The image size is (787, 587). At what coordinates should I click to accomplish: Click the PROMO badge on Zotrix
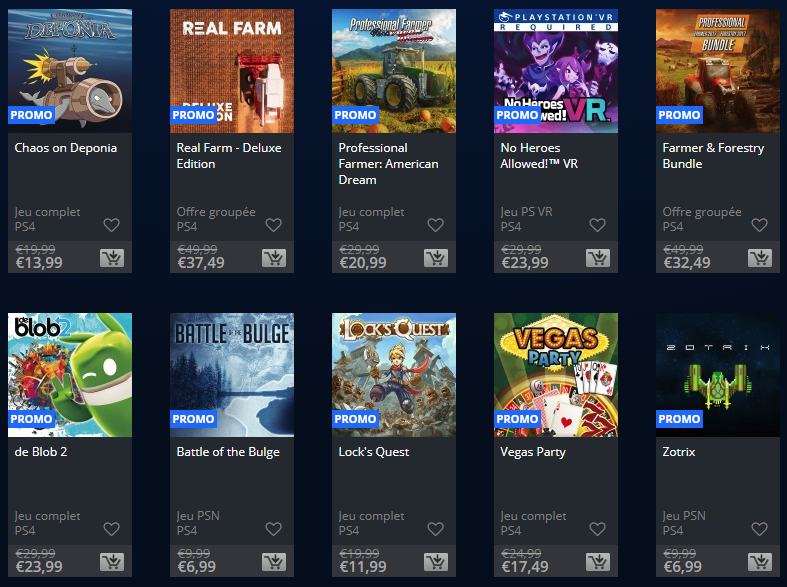(x=679, y=419)
